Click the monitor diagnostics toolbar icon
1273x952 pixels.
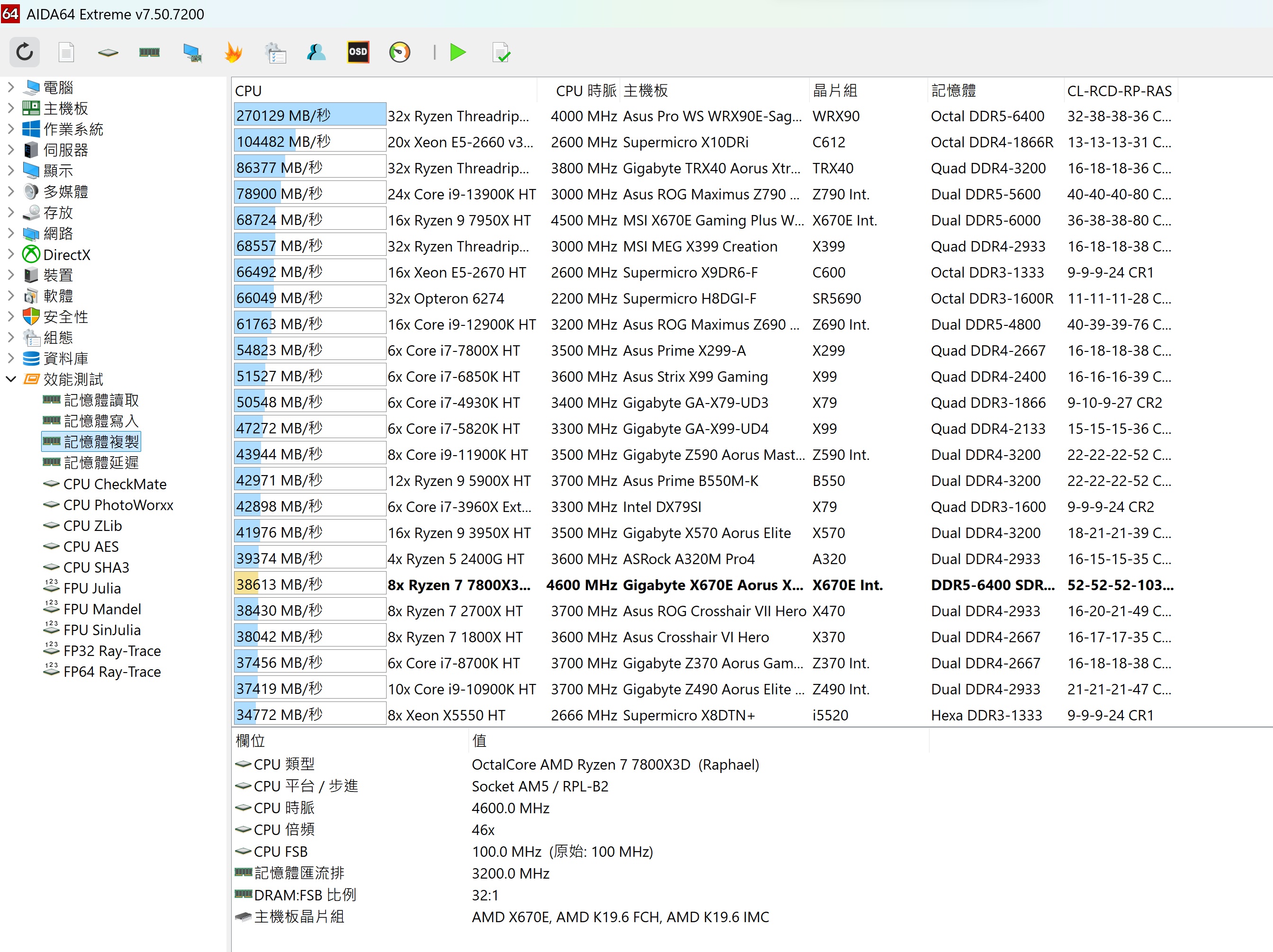[x=192, y=53]
